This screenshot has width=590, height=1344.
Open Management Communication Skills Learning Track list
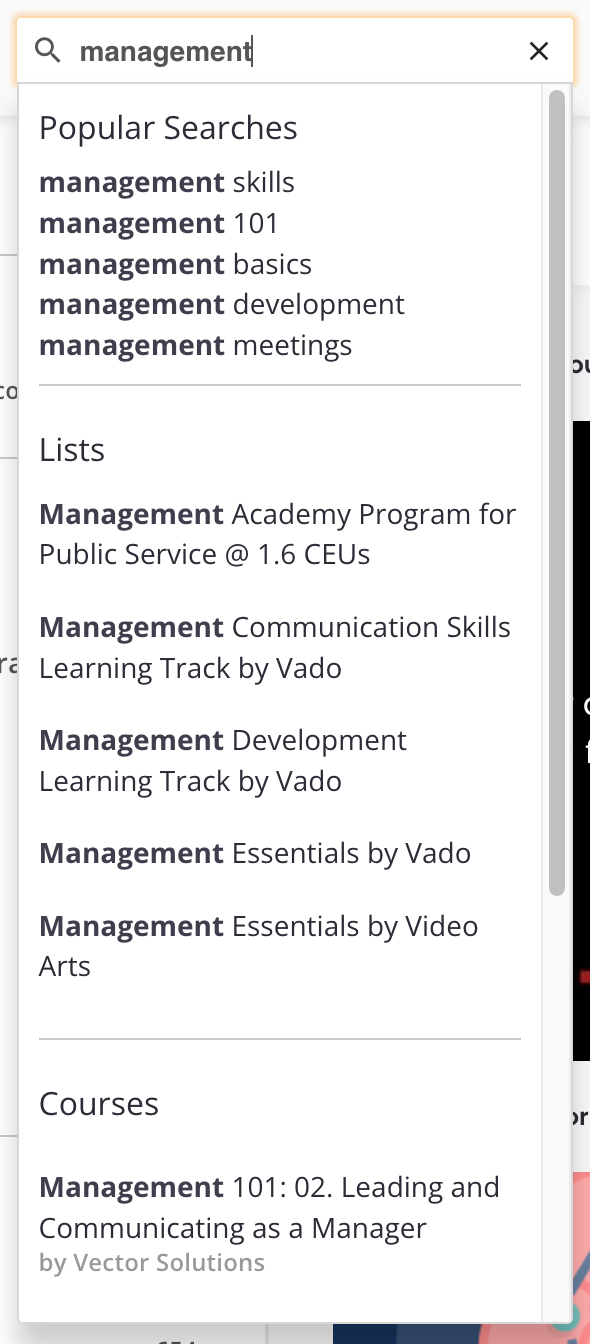pyautogui.click(x=275, y=647)
